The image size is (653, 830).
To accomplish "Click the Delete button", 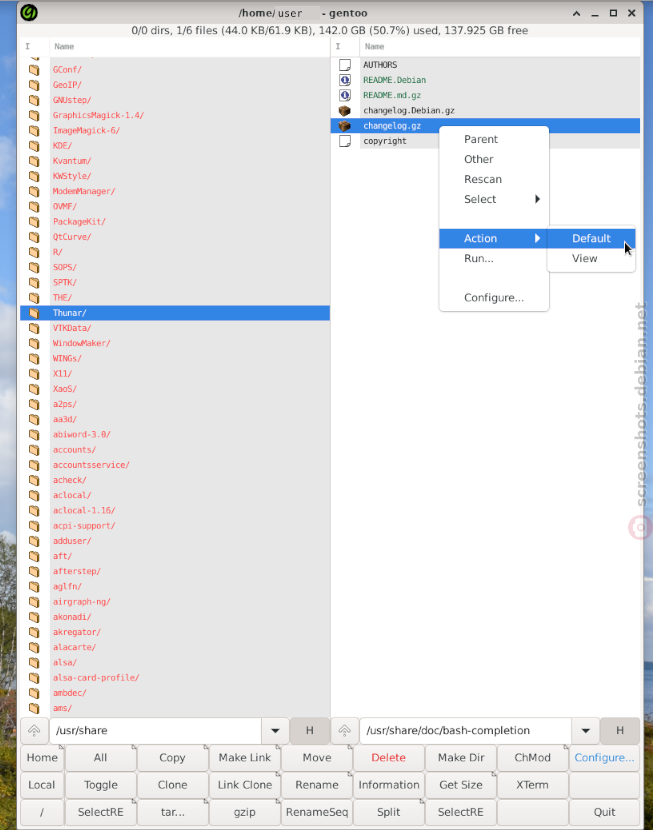I will coord(388,757).
